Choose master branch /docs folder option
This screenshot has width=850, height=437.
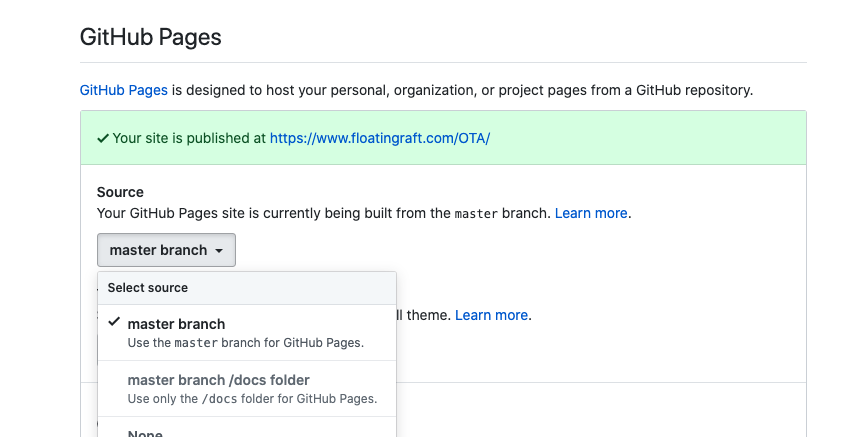(218, 380)
